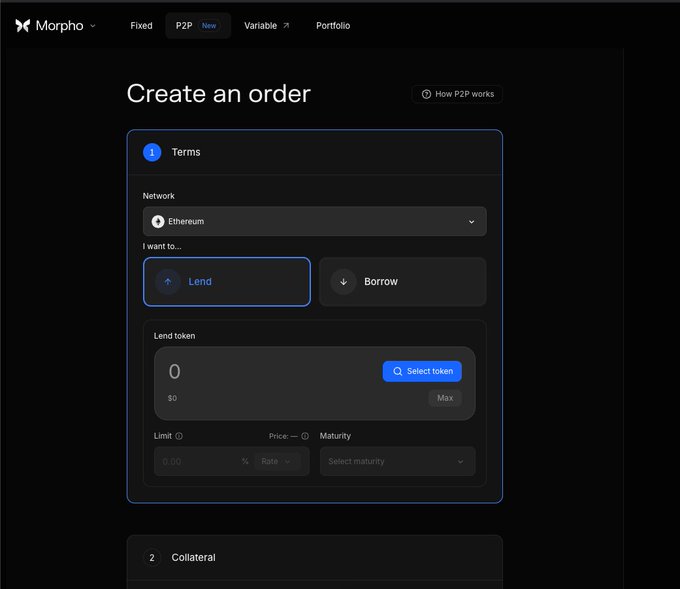The width and height of the screenshot is (680, 589).
Task: Click the Lend token label
Action: (x=174, y=336)
